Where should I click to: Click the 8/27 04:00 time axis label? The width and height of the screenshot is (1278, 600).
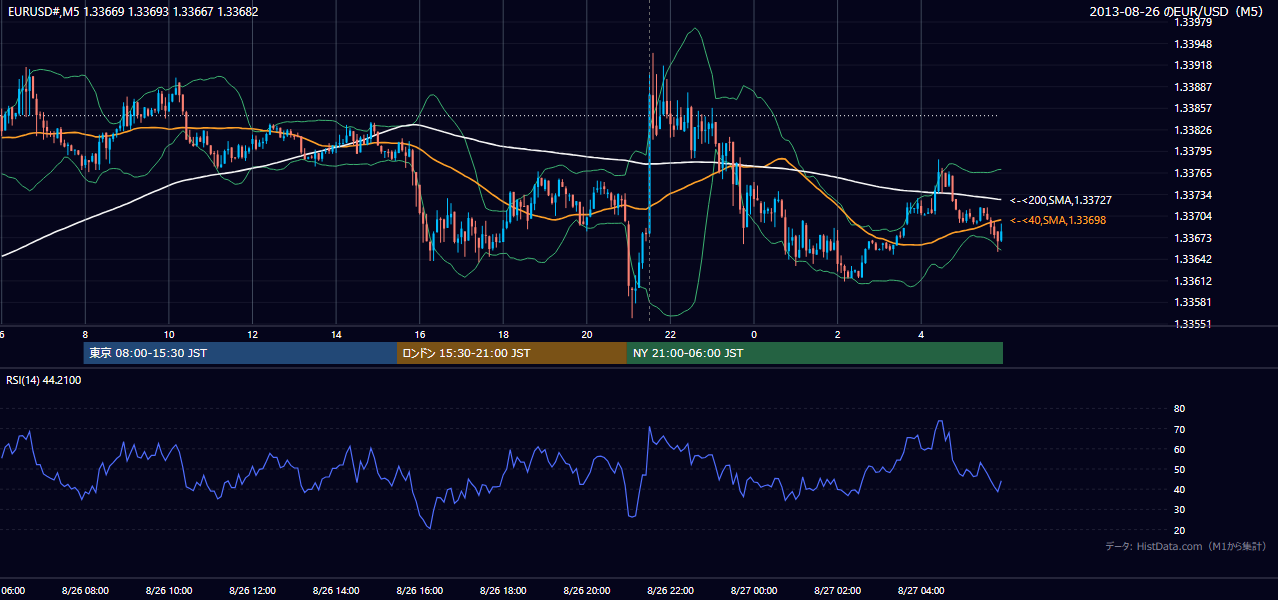(920, 591)
